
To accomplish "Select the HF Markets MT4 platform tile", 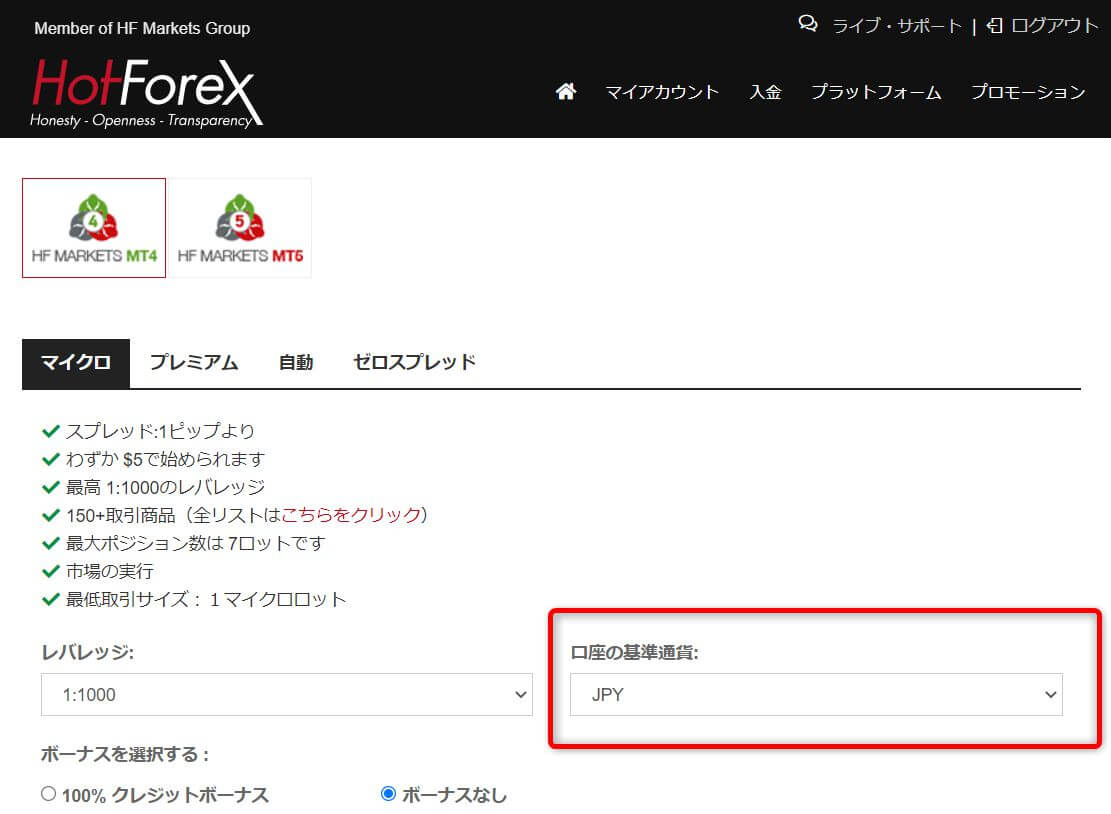I will tap(94, 228).
